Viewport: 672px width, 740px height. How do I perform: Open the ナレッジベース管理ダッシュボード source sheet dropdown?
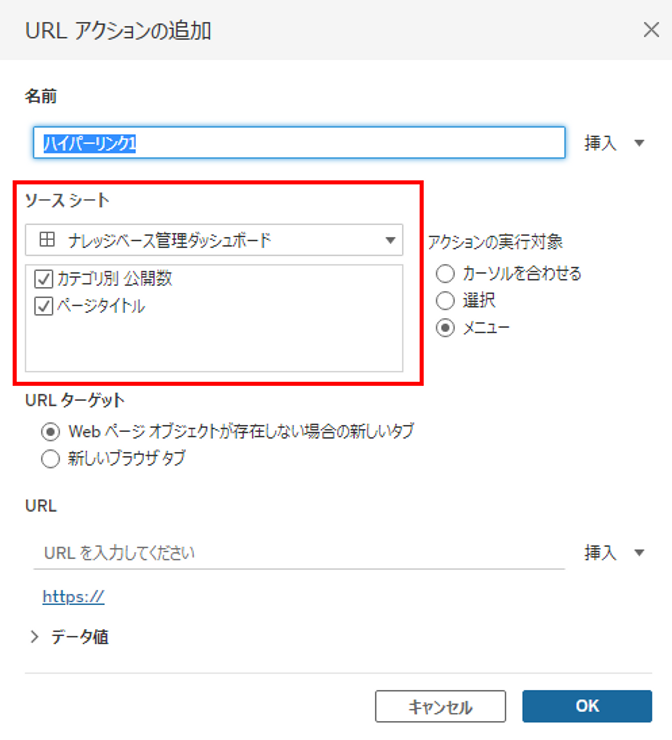[214, 240]
